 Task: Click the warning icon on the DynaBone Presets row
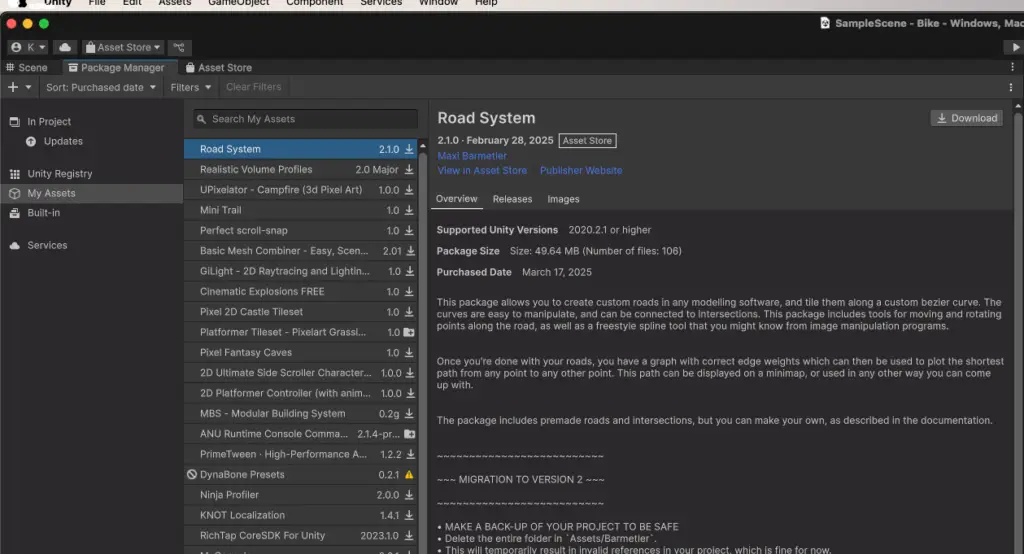tap(409, 475)
